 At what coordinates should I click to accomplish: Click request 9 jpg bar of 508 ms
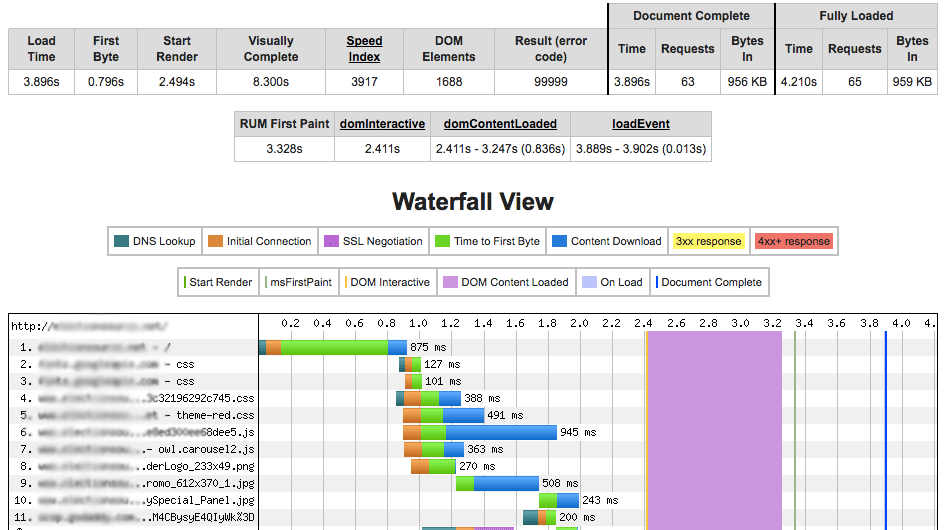pyautogui.click(x=498, y=483)
